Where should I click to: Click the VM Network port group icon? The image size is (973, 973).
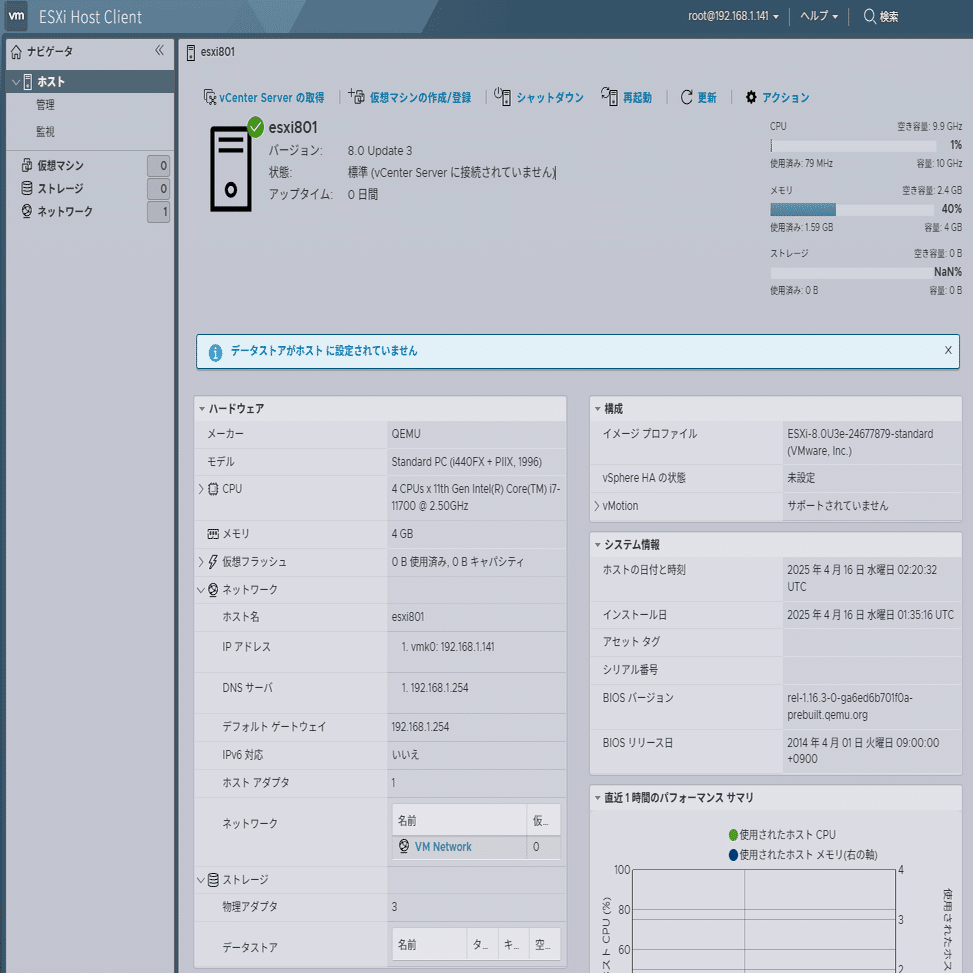(x=404, y=846)
